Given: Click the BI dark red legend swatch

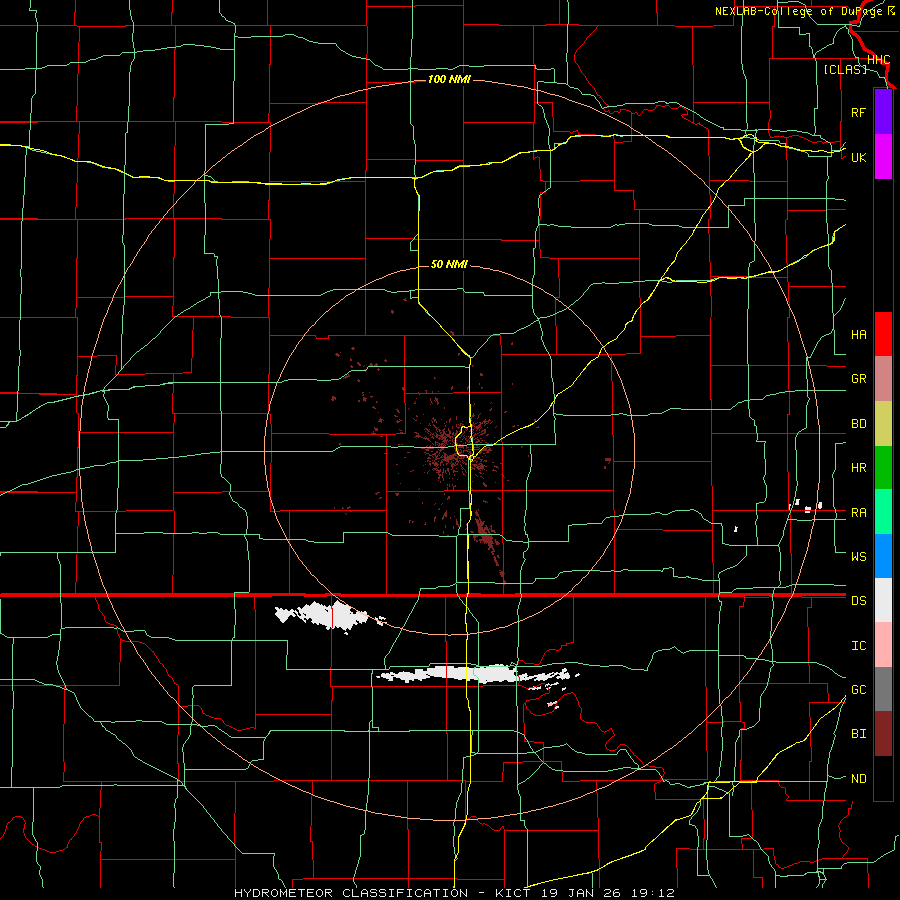Looking at the screenshot, I should click(x=883, y=734).
